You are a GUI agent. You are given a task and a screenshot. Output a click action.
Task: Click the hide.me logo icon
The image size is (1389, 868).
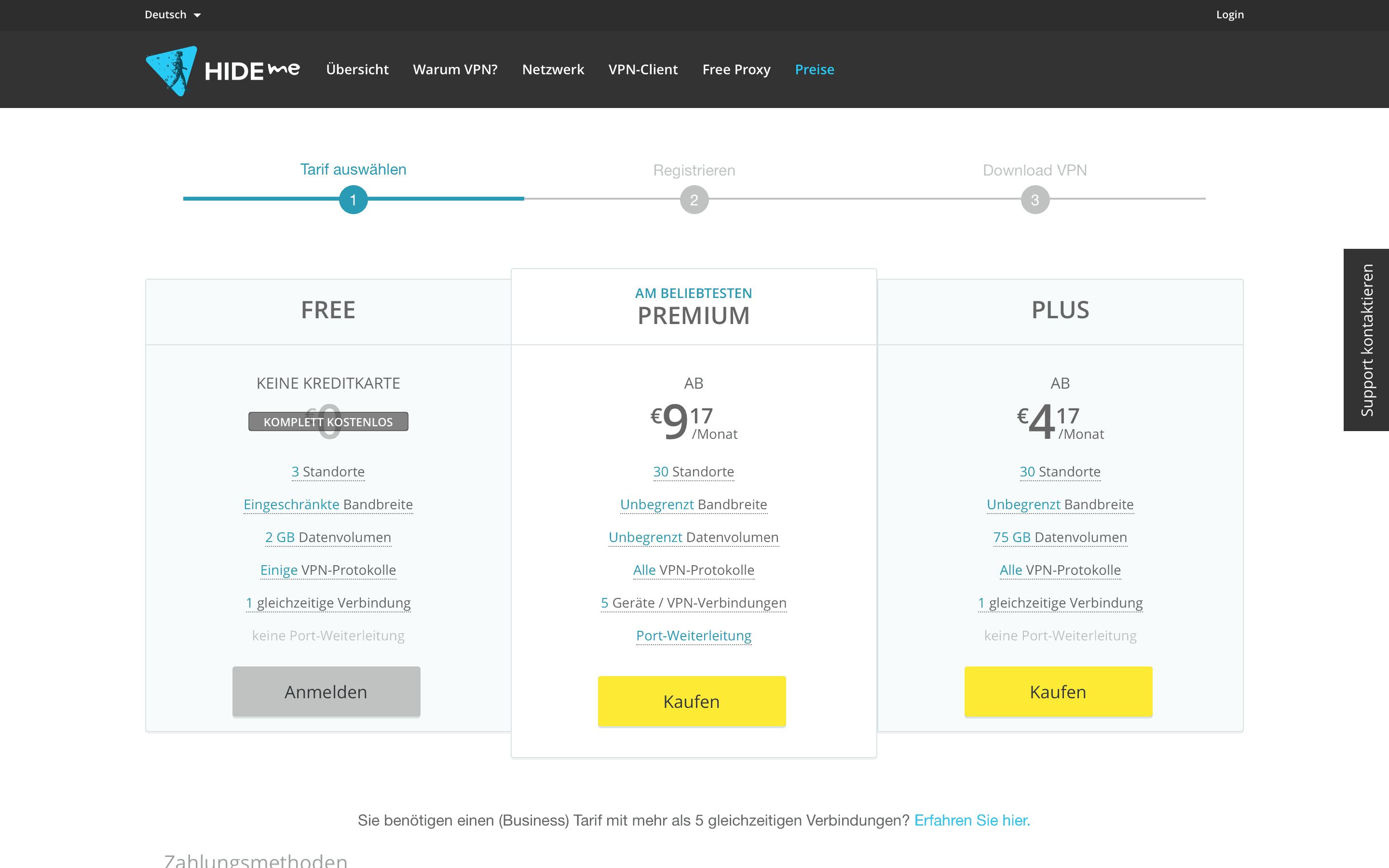point(172,70)
